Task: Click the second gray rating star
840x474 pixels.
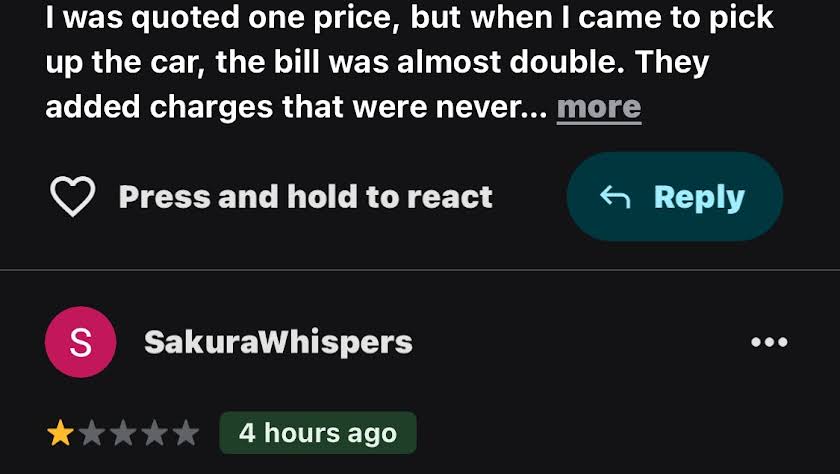Action: 92,433
